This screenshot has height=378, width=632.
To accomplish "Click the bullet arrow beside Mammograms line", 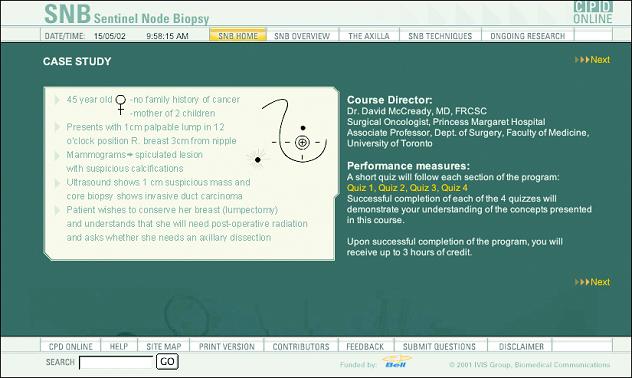I will coord(57,155).
